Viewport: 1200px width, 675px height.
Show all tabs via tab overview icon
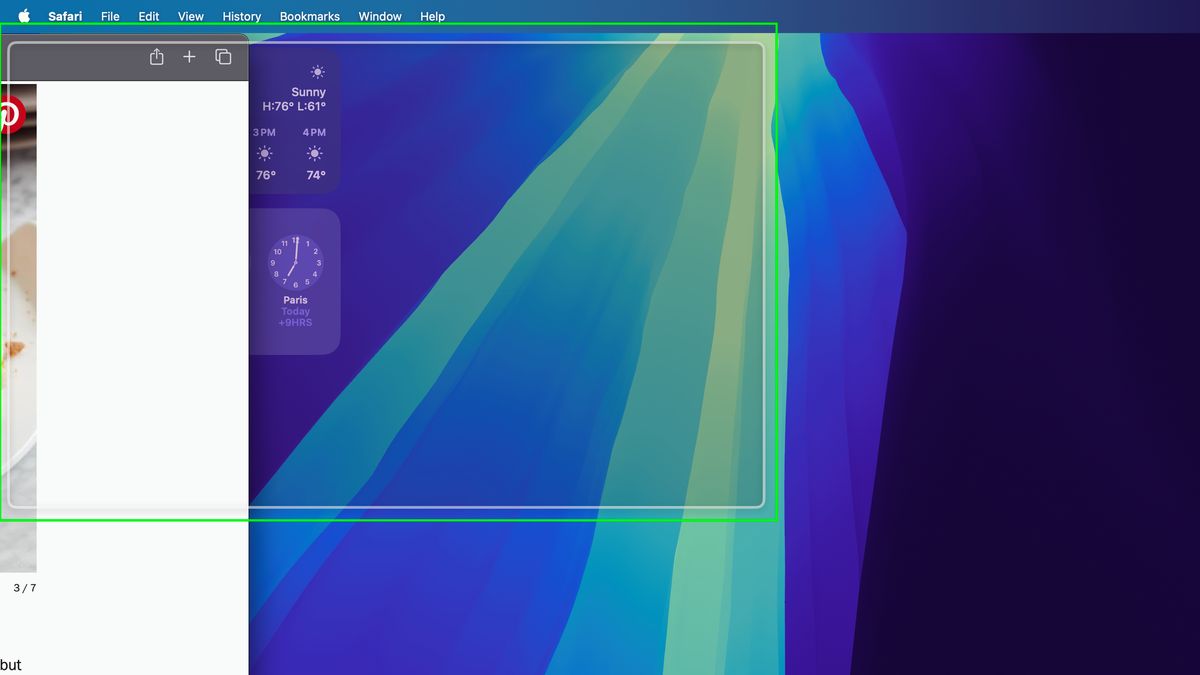[222, 57]
